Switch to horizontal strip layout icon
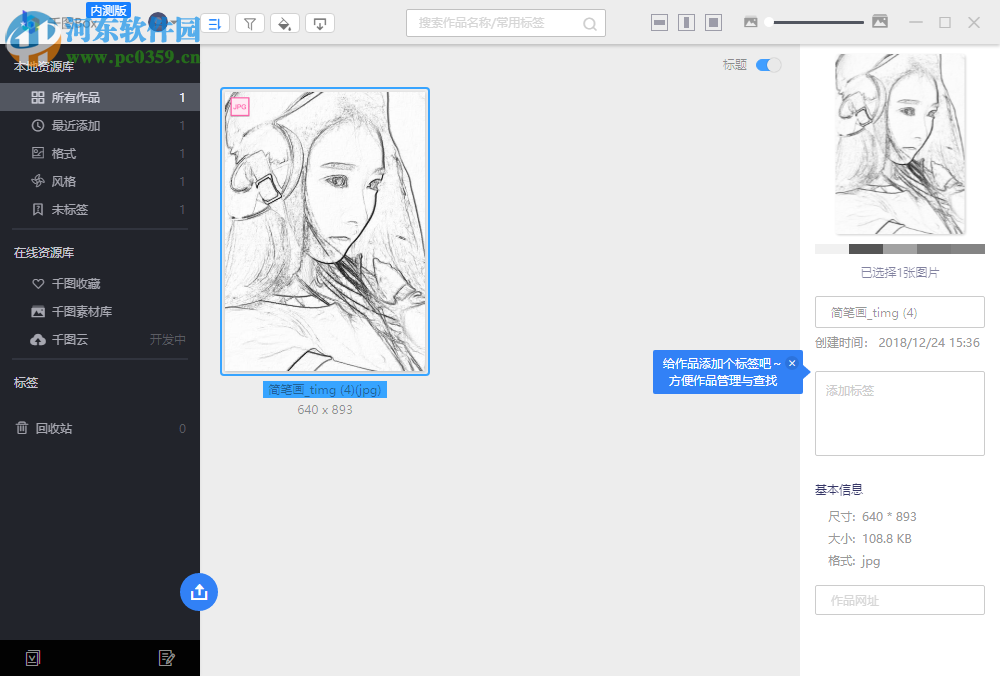Viewport: 1000px width, 676px height. (x=659, y=23)
